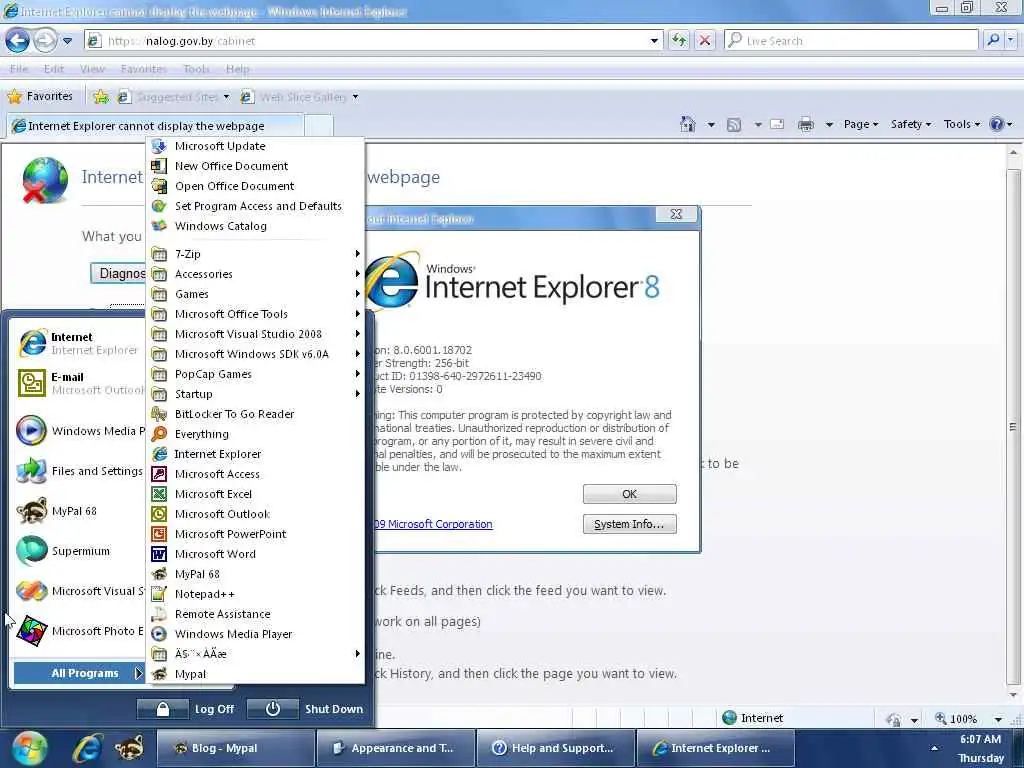This screenshot has height=768, width=1024.
Task: Switch to Blog - Mypal taskbar window
Action: click(x=236, y=748)
